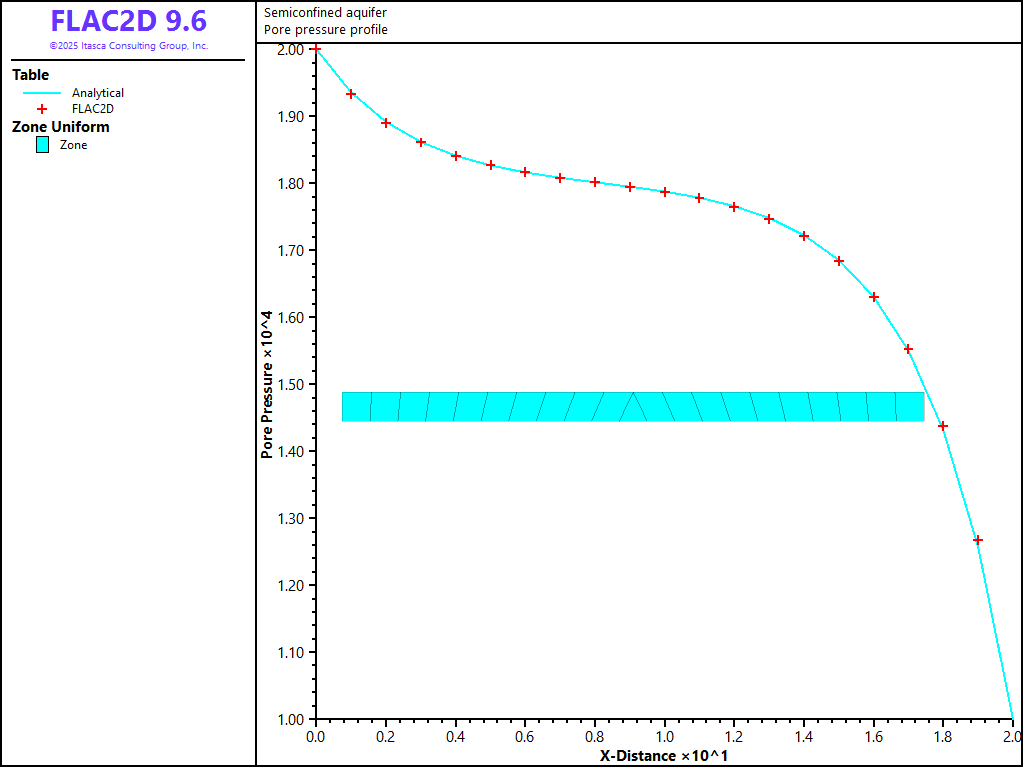This screenshot has height=768, width=1024.
Task: Pick the red plus marker at X-Distance 1.8
Action: point(943,426)
